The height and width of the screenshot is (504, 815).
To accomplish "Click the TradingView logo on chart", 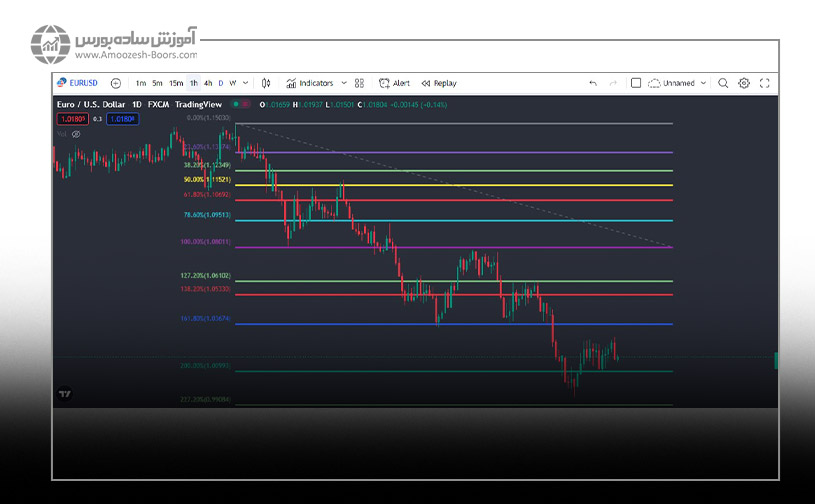I will coord(65,394).
